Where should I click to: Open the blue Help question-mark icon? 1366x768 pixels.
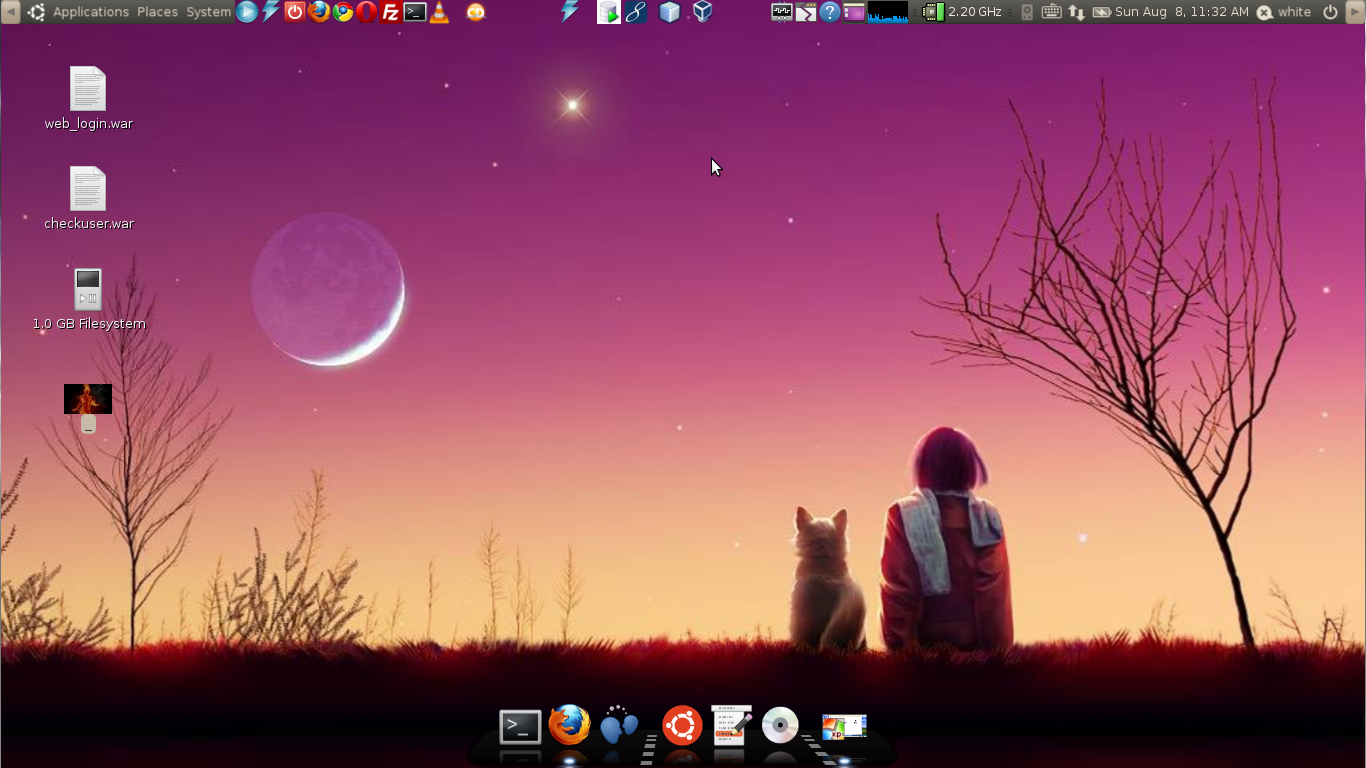tap(830, 12)
